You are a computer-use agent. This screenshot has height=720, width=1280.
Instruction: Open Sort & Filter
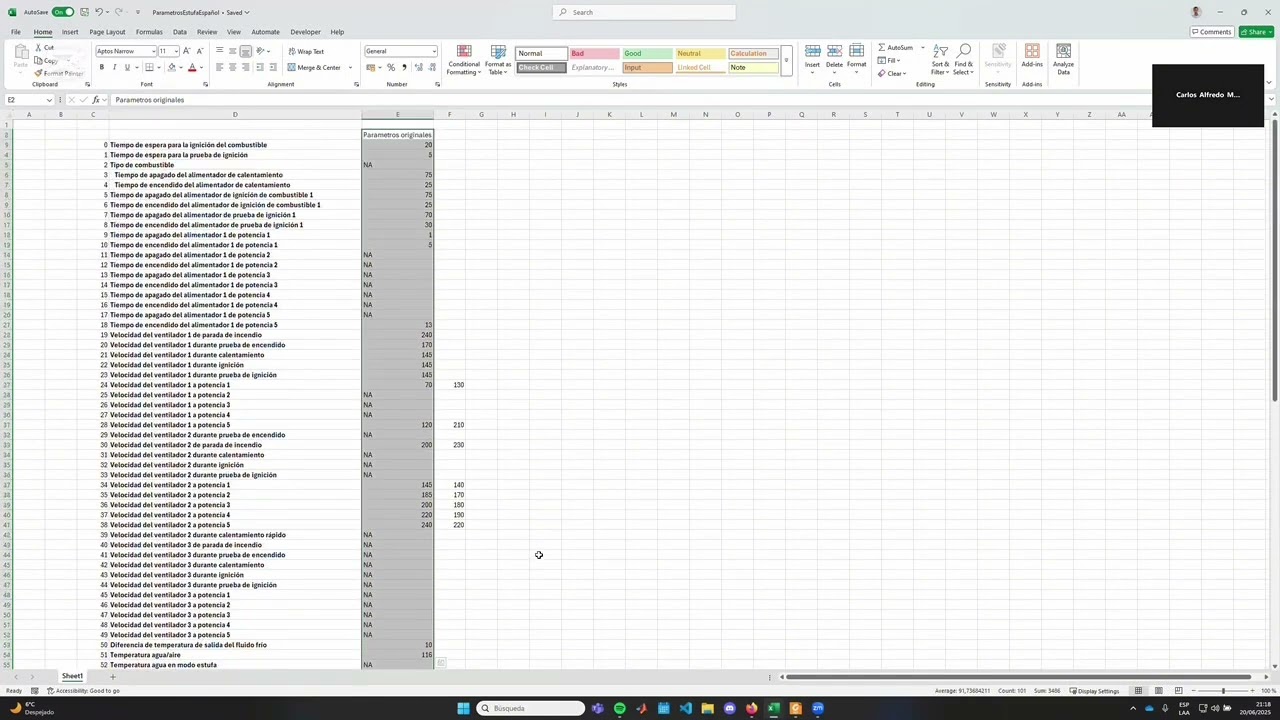(x=940, y=60)
